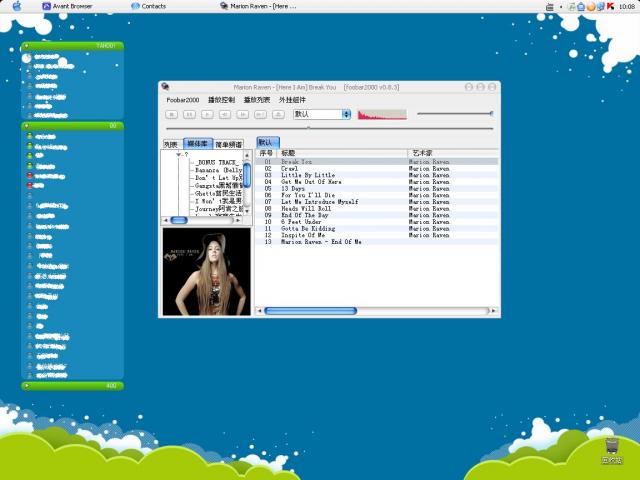The height and width of the screenshot is (480, 640).
Task: Select track 11 Gotta Be Kidding
Action: tap(377, 229)
